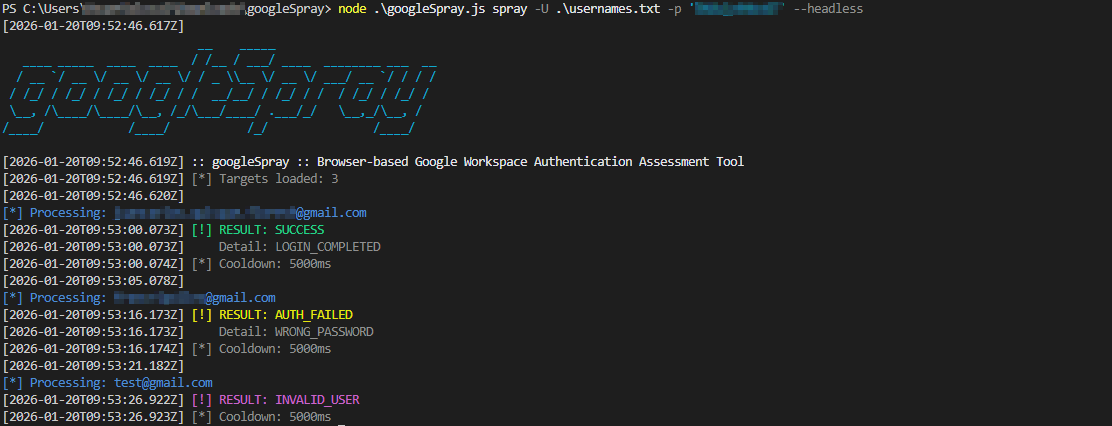This screenshot has width=1112, height=426.
Task: Click the timestamp 09:53:00.073Z beside RESULT: SUCCESS
Action: (94, 230)
